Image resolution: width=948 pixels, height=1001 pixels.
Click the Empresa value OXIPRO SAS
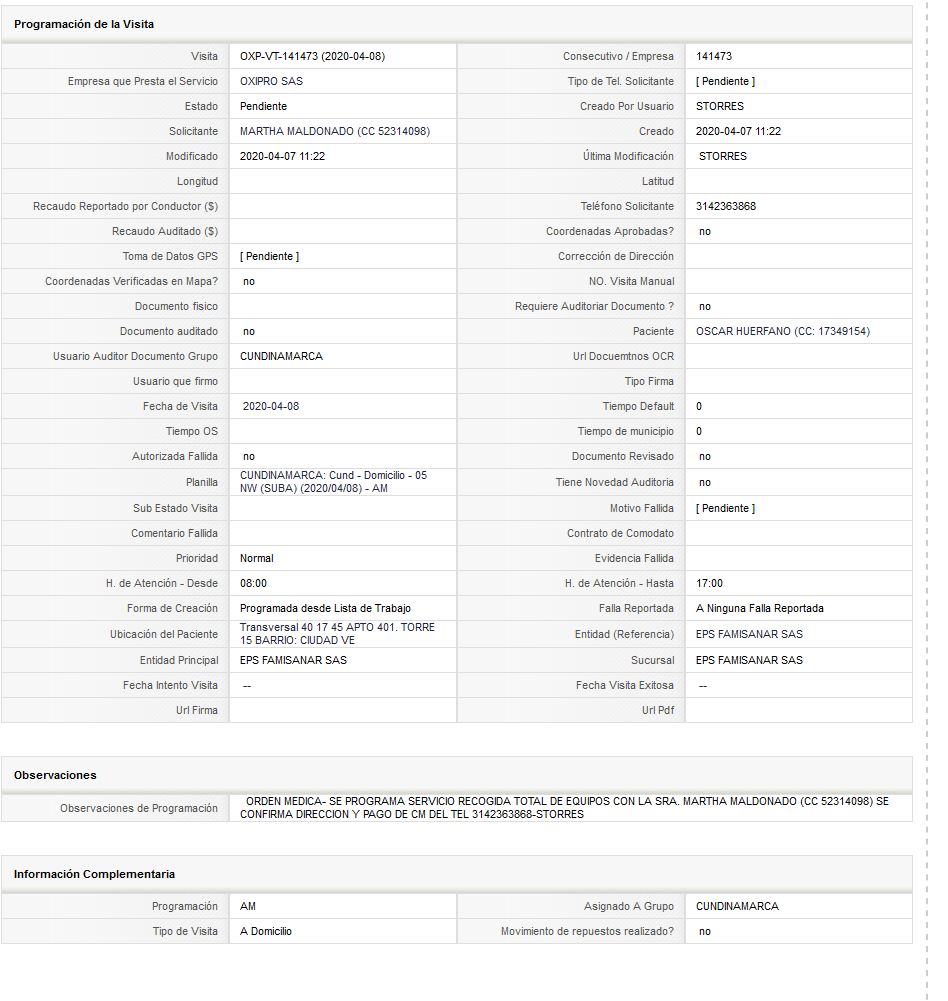(x=271, y=81)
